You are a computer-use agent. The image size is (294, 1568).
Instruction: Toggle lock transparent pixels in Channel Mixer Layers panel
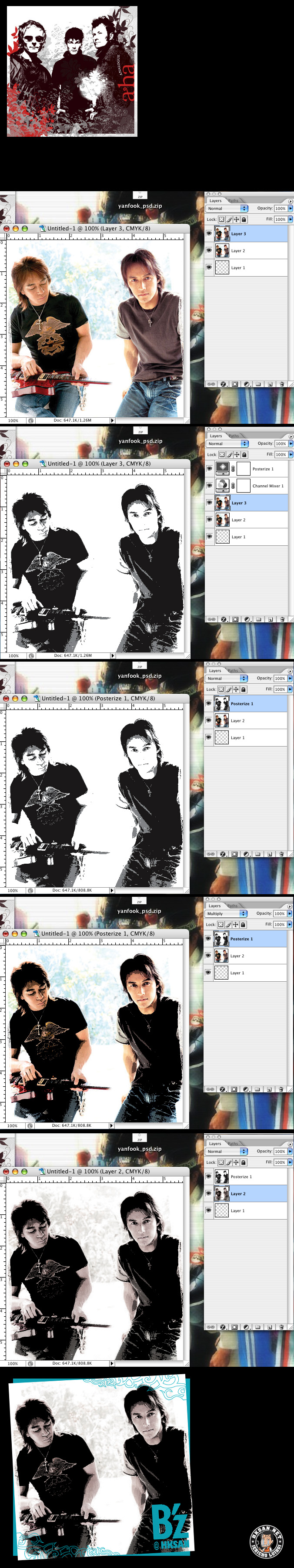click(x=222, y=455)
